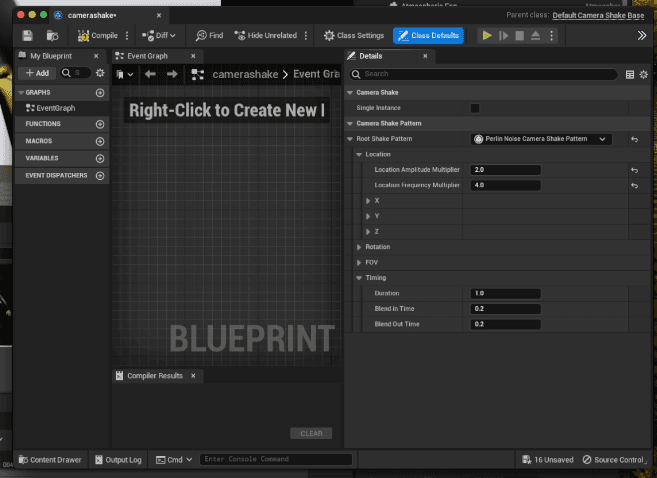Viewport: 657px width, 478px height.
Task: Select the Compiler Results tab
Action: [157, 376]
